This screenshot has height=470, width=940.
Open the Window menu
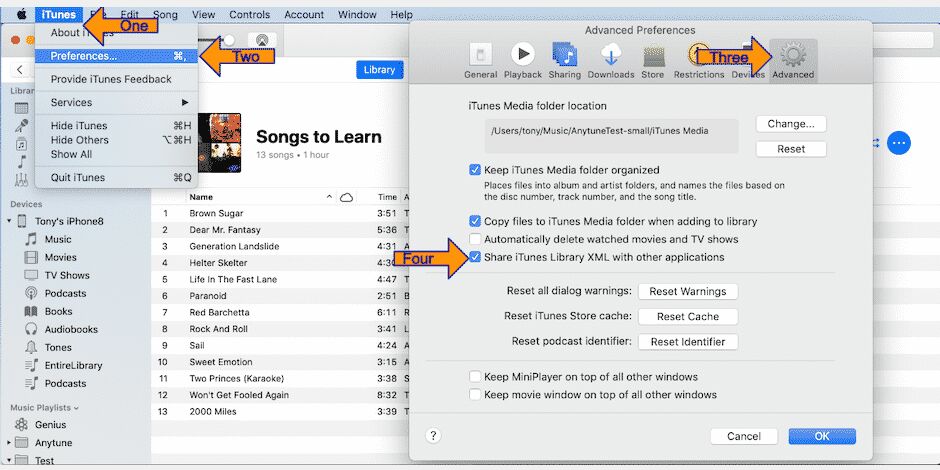pyautogui.click(x=357, y=14)
